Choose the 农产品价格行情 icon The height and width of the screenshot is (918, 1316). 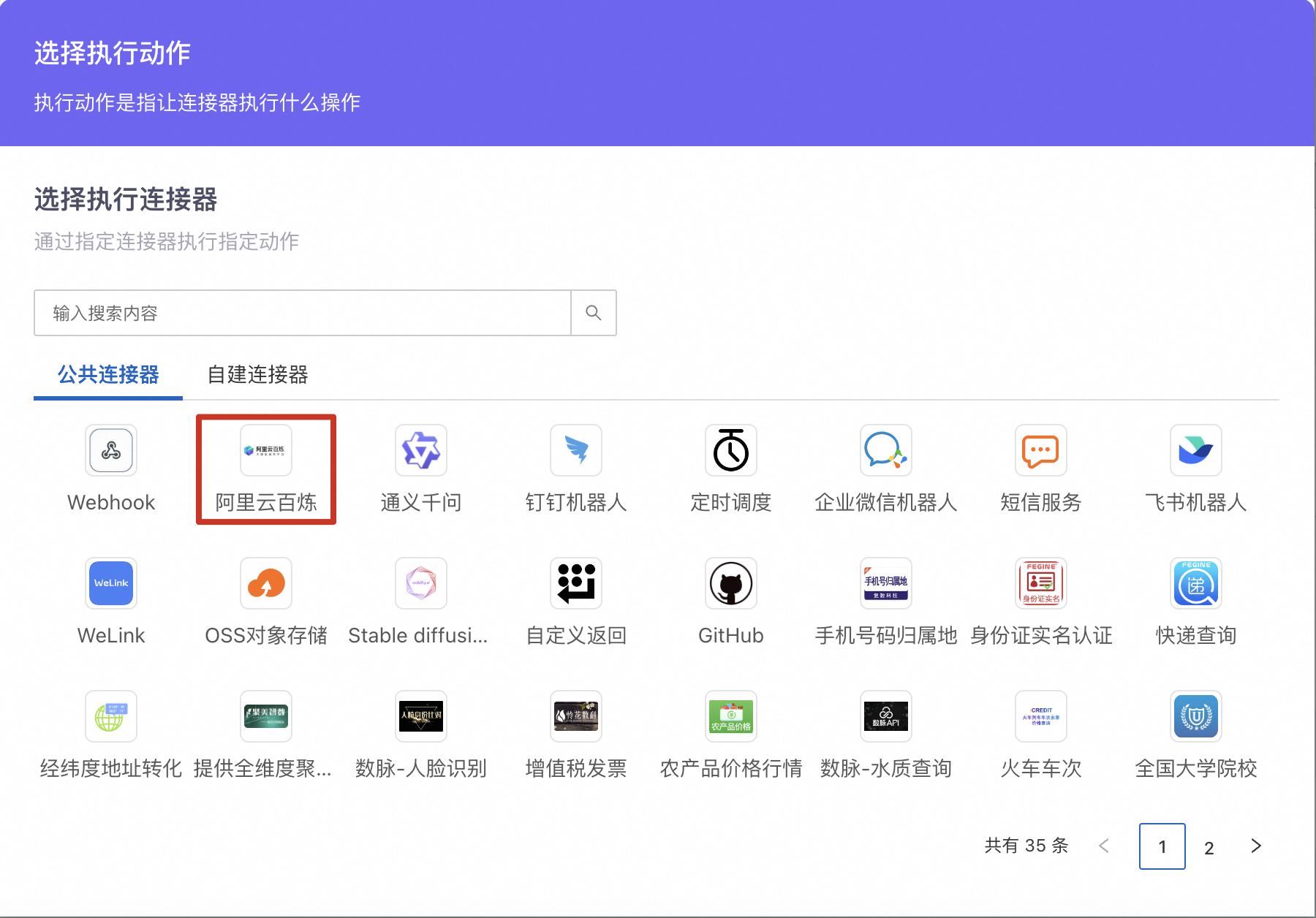[731, 716]
